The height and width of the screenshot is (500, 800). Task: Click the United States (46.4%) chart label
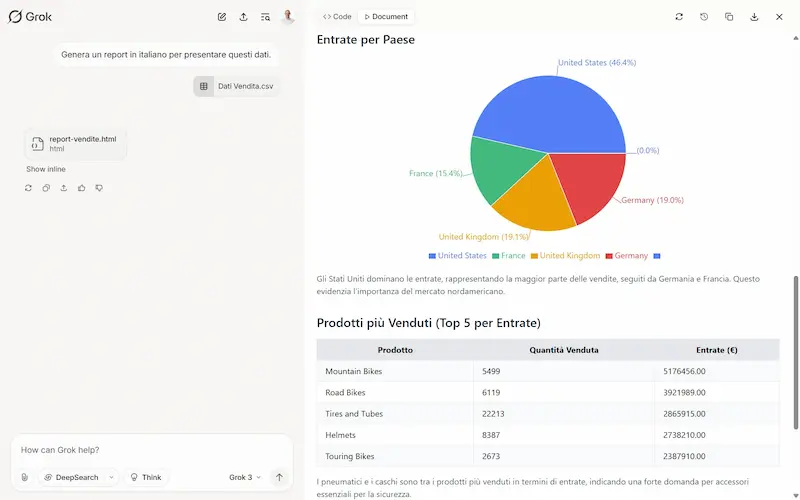click(x=597, y=63)
